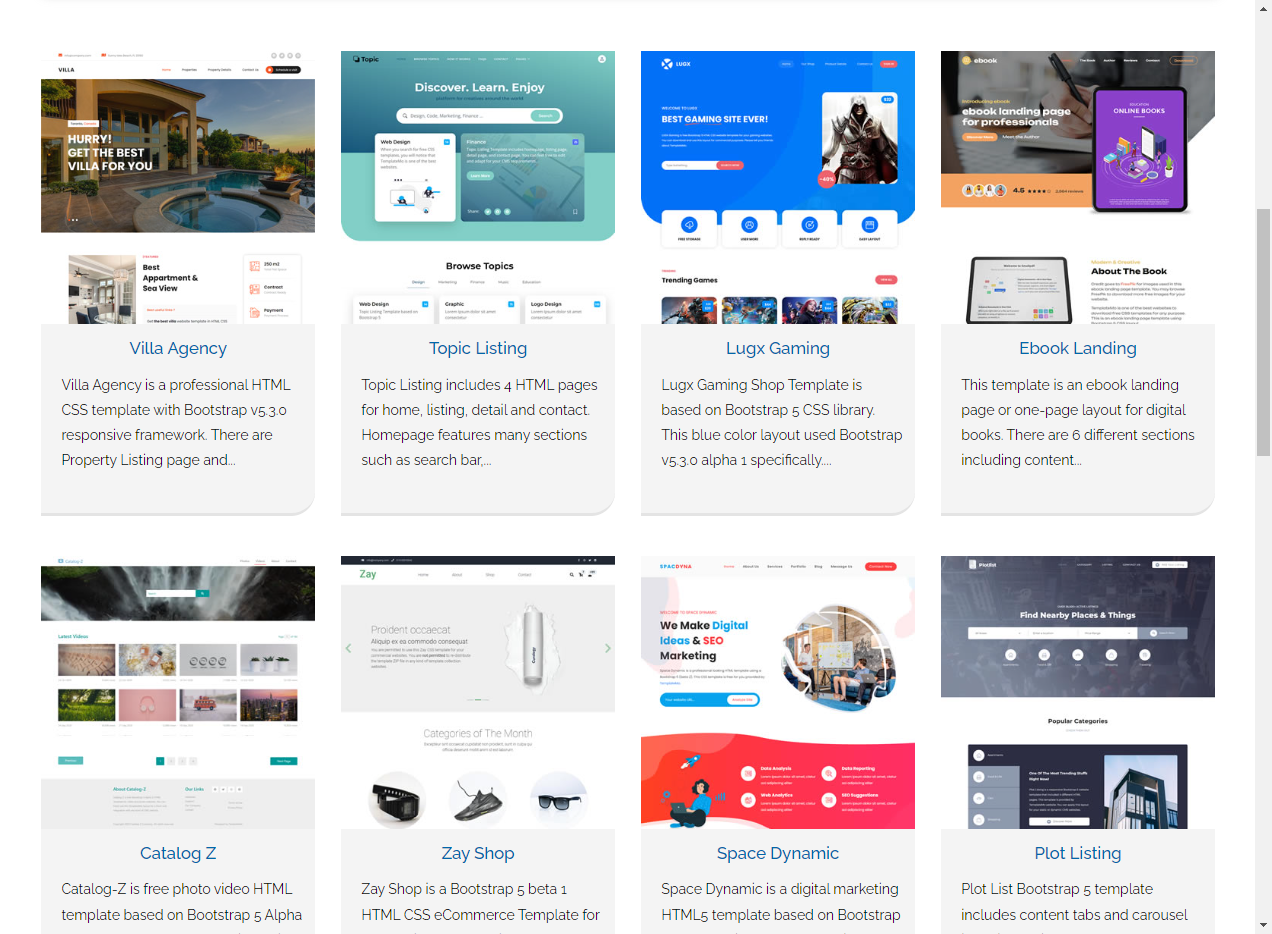
Task: Click the text "Lugx Gaming Shop Template is"
Action: click(x=761, y=385)
